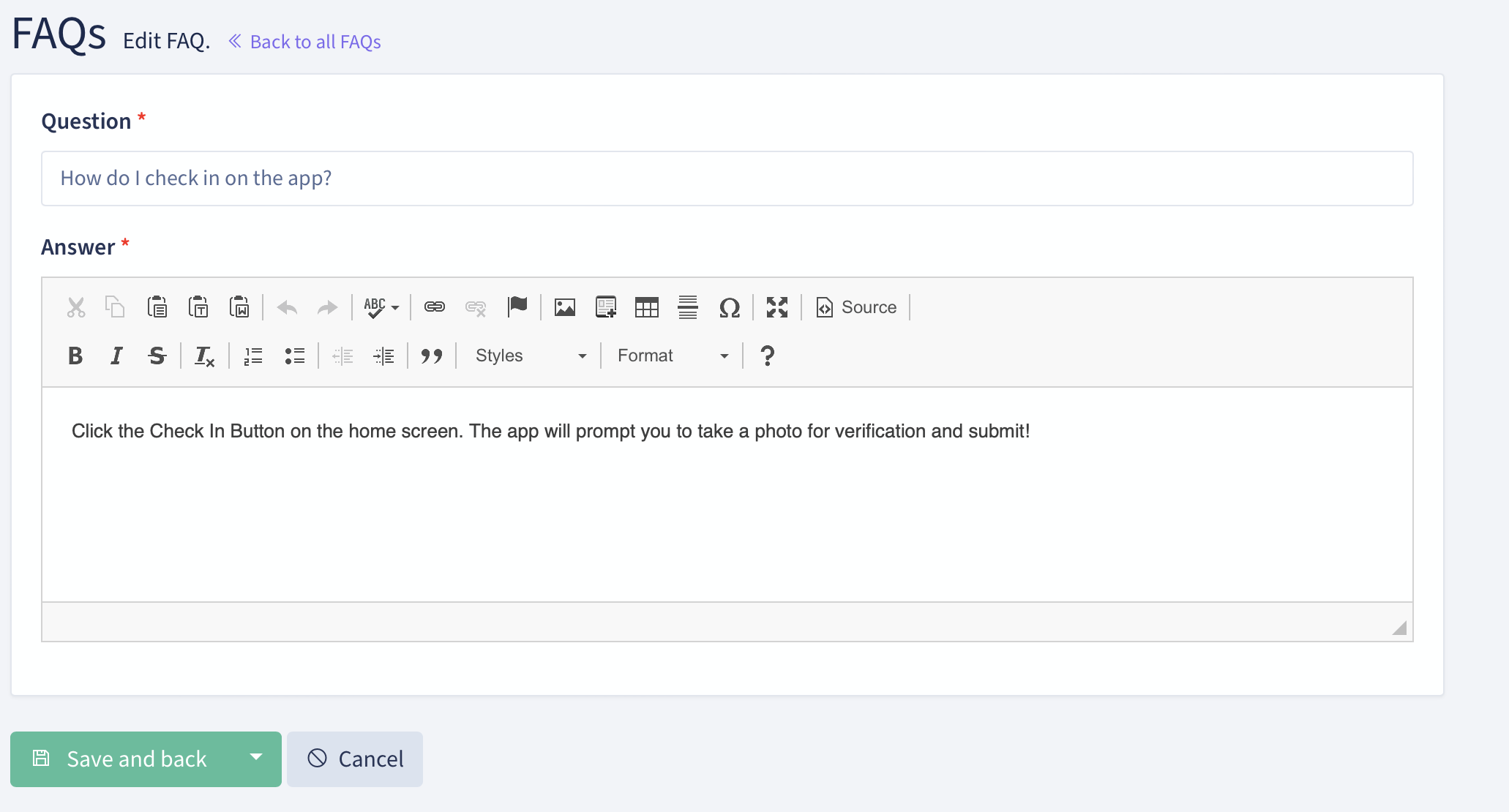Toggle bold formatting

coord(75,356)
